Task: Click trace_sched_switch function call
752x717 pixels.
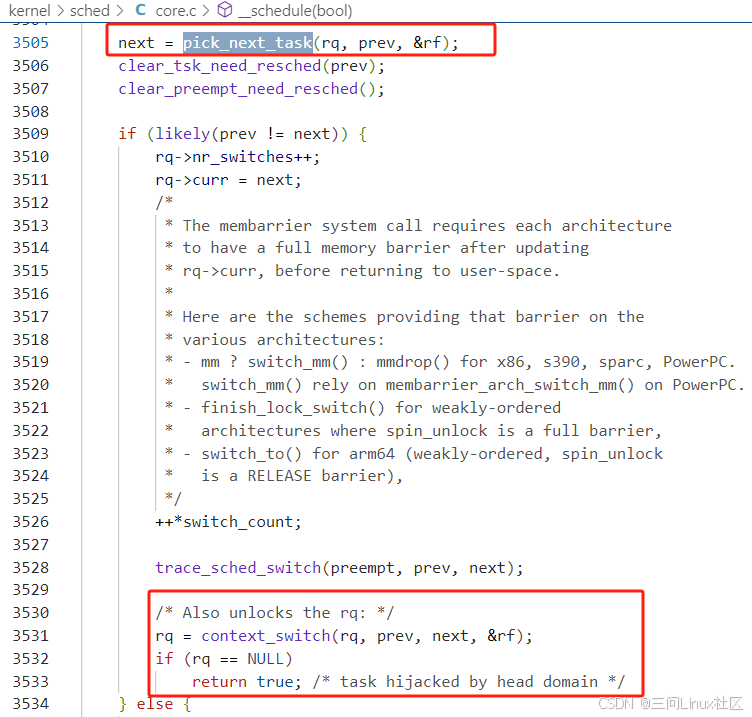Action: 238,568
